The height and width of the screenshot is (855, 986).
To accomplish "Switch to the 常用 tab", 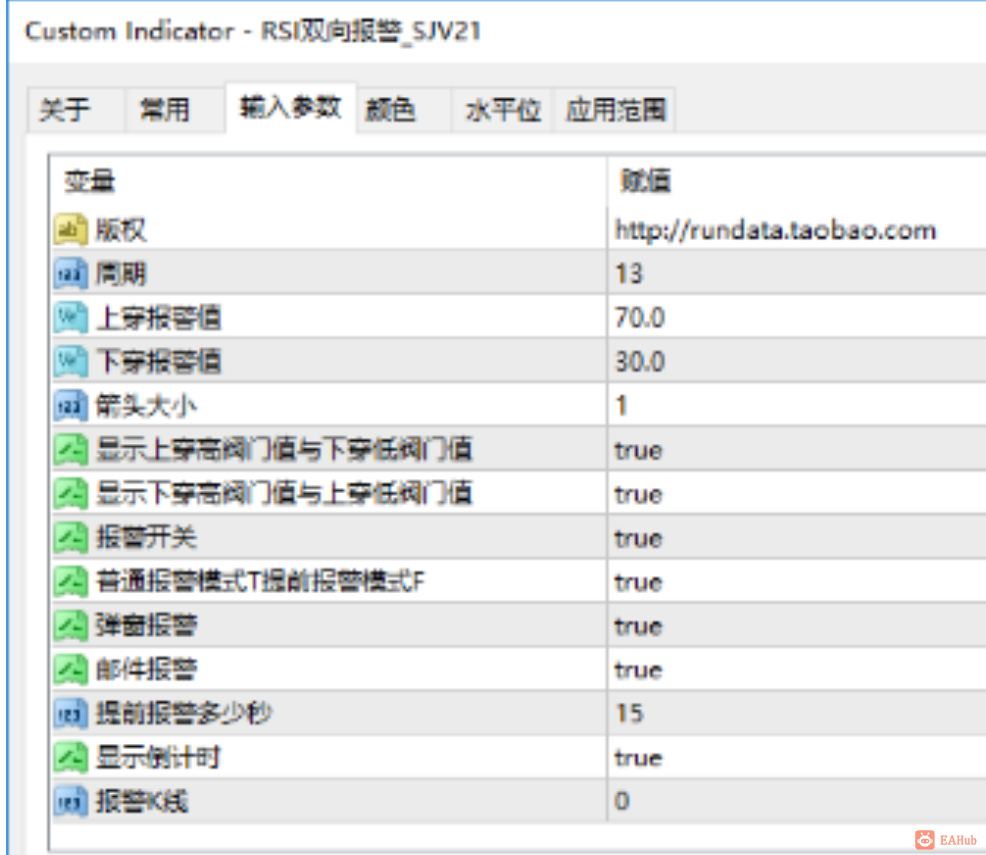I will tap(174, 110).
